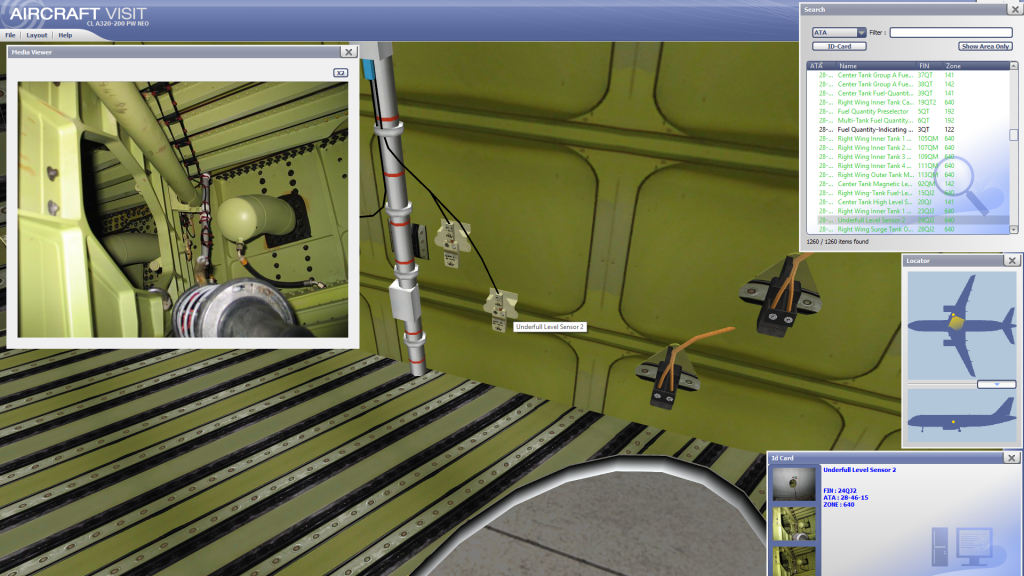Open the ATA search-type dropdown
This screenshot has height=576, width=1024.
(839, 33)
